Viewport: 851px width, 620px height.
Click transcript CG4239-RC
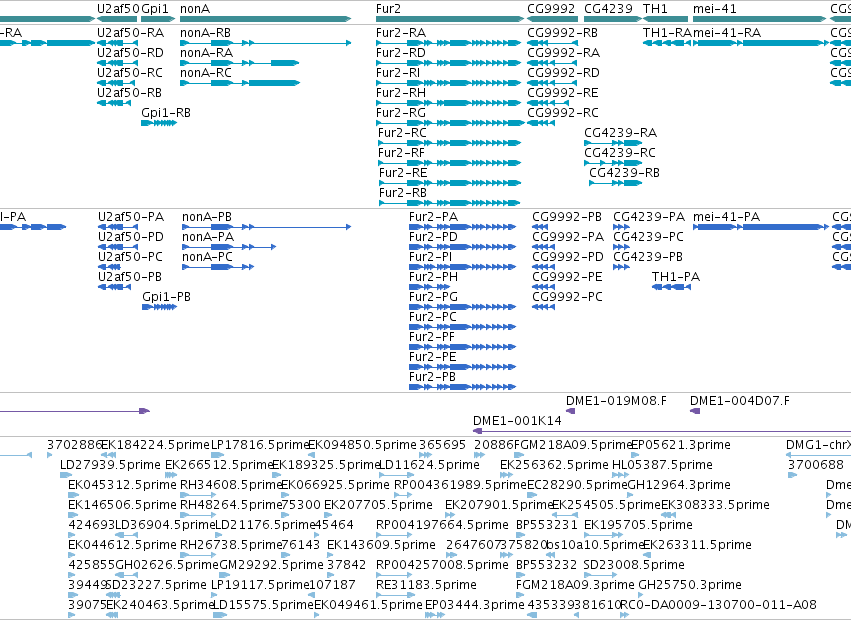pyautogui.click(x=613, y=163)
